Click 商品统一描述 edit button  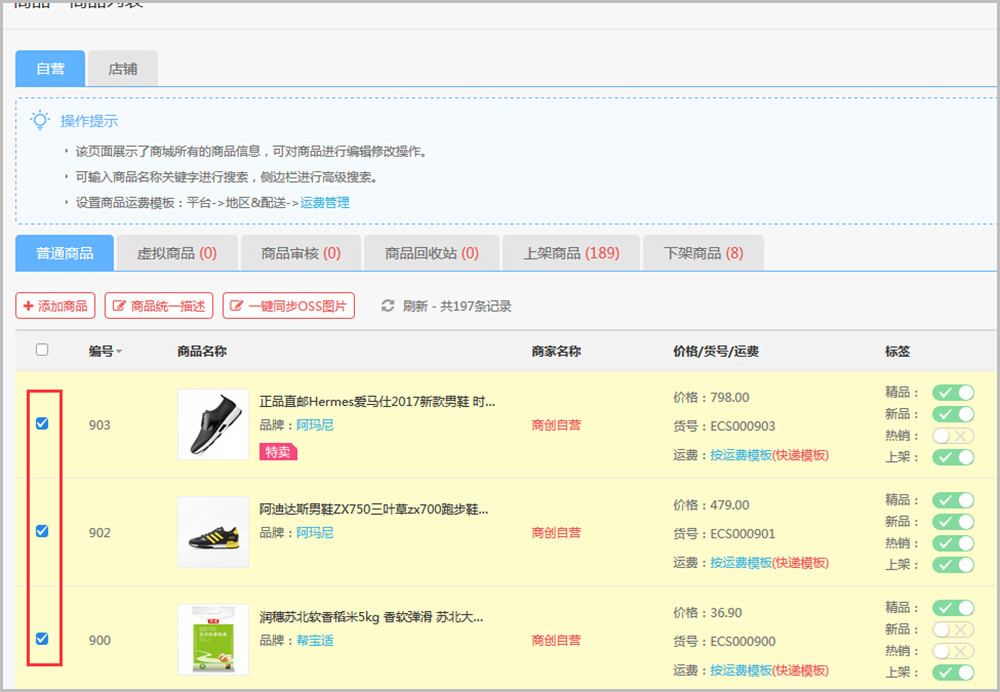pos(159,306)
